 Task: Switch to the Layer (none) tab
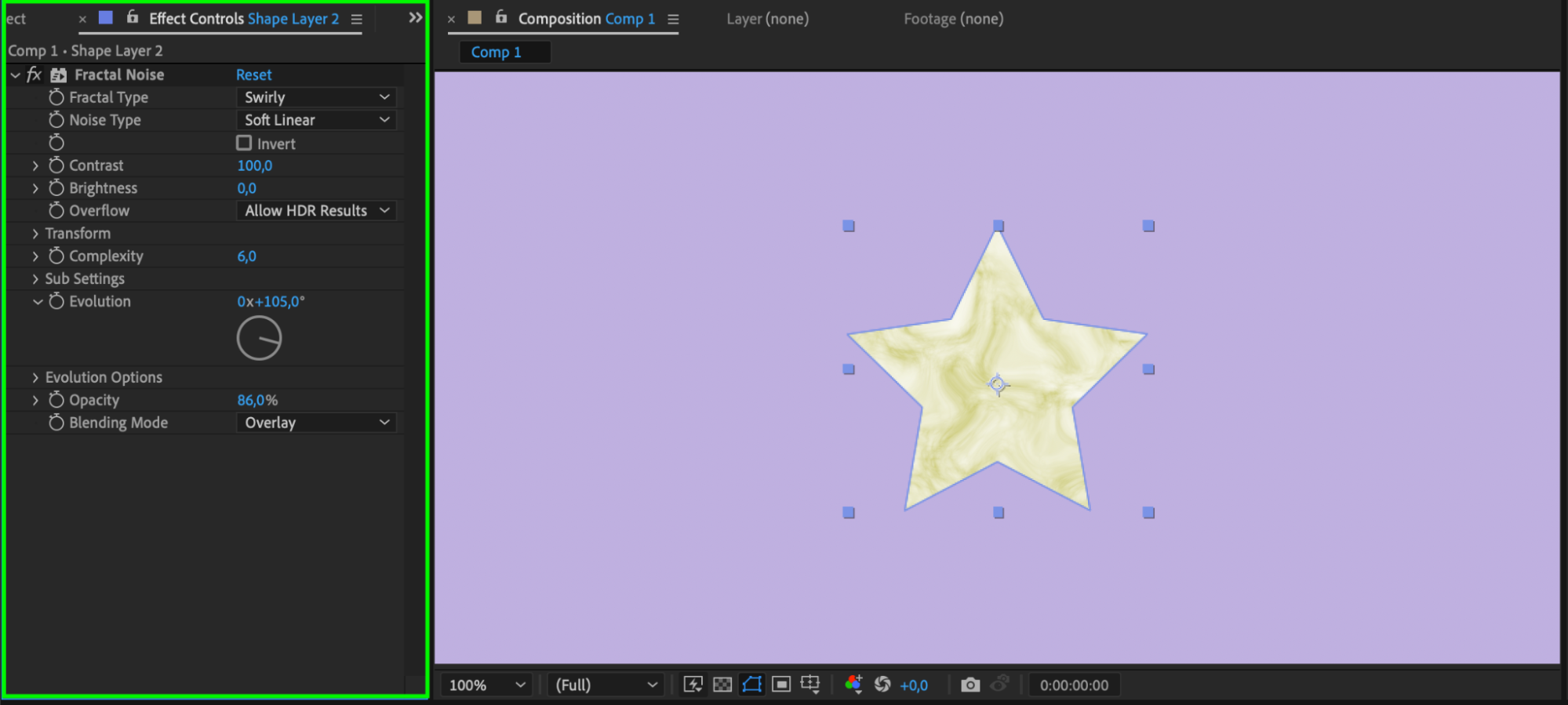click(767, 19)
